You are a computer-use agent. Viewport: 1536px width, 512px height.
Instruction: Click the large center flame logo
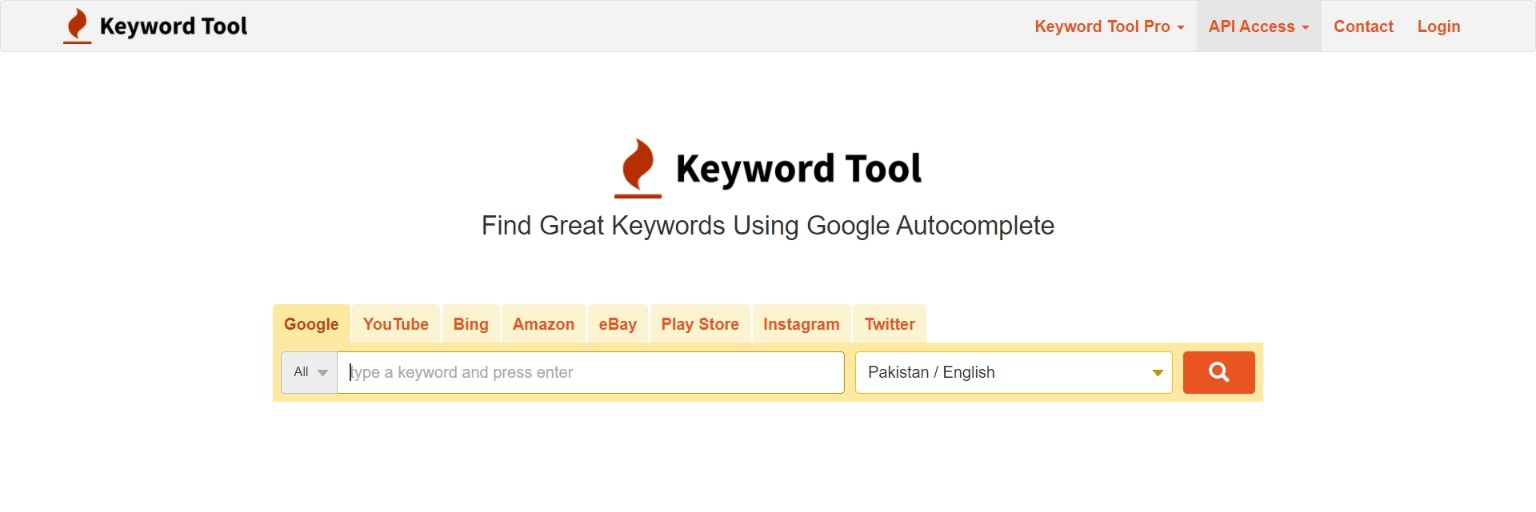coord(638,168)
